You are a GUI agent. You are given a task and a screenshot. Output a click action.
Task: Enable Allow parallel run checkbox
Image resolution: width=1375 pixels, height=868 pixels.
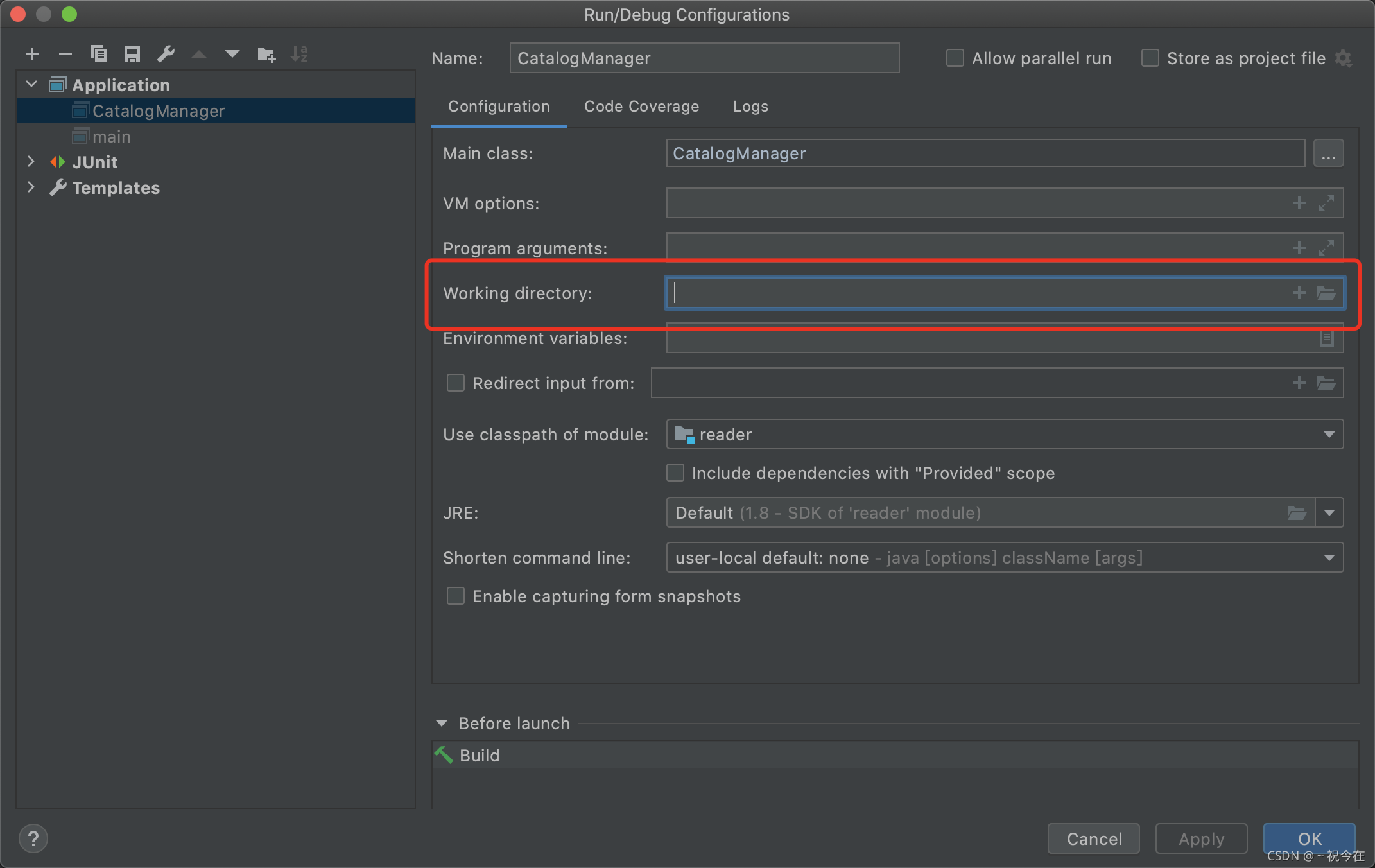point(955,58)
